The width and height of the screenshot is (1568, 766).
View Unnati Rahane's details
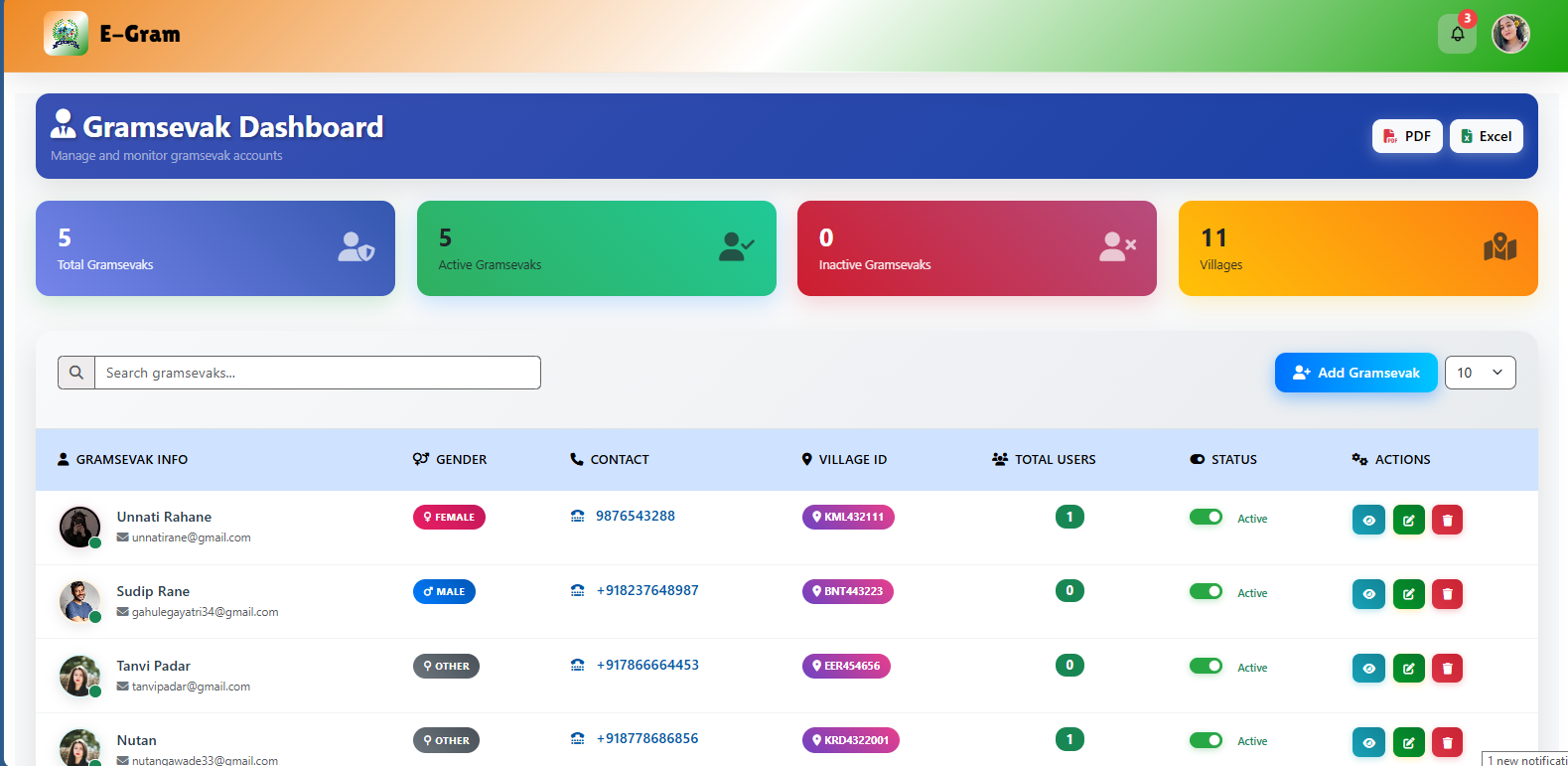1368,520
